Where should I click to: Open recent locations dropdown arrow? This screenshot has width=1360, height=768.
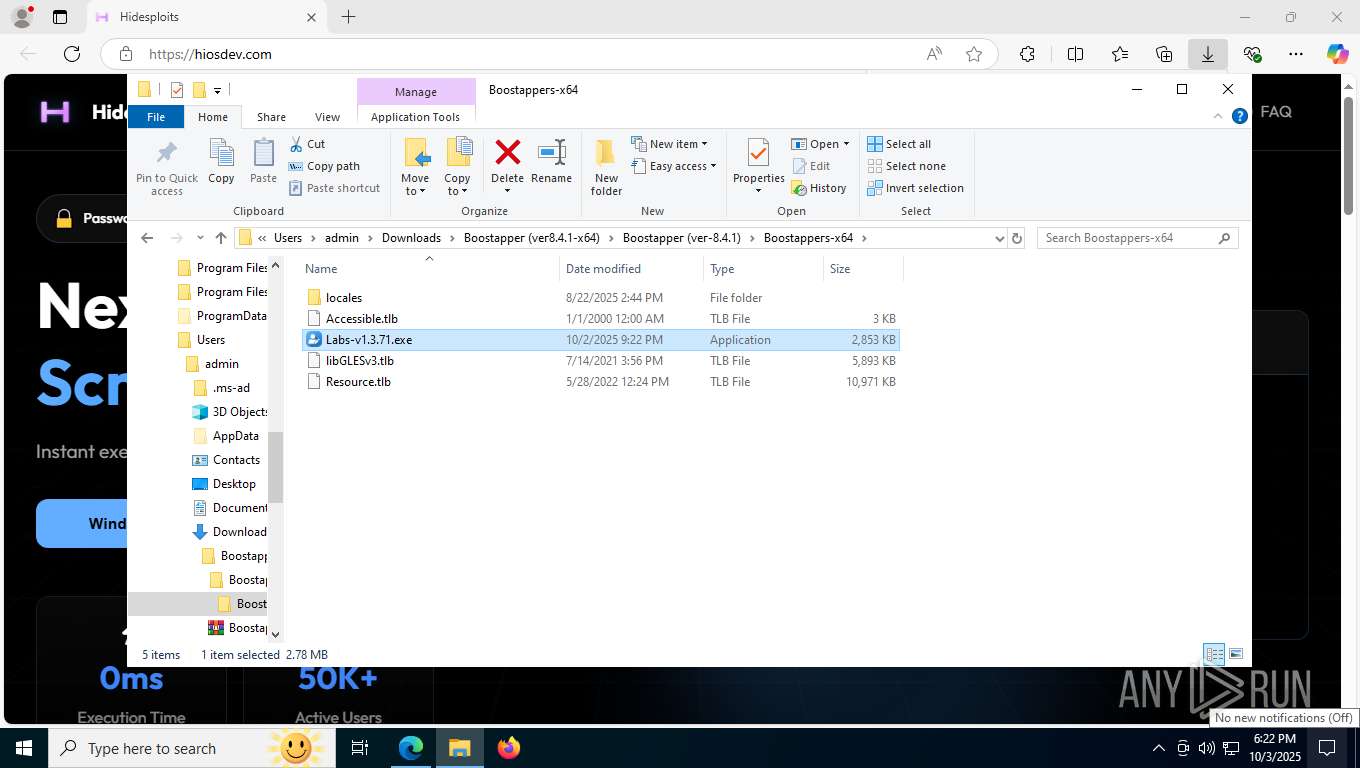point(201,238)
